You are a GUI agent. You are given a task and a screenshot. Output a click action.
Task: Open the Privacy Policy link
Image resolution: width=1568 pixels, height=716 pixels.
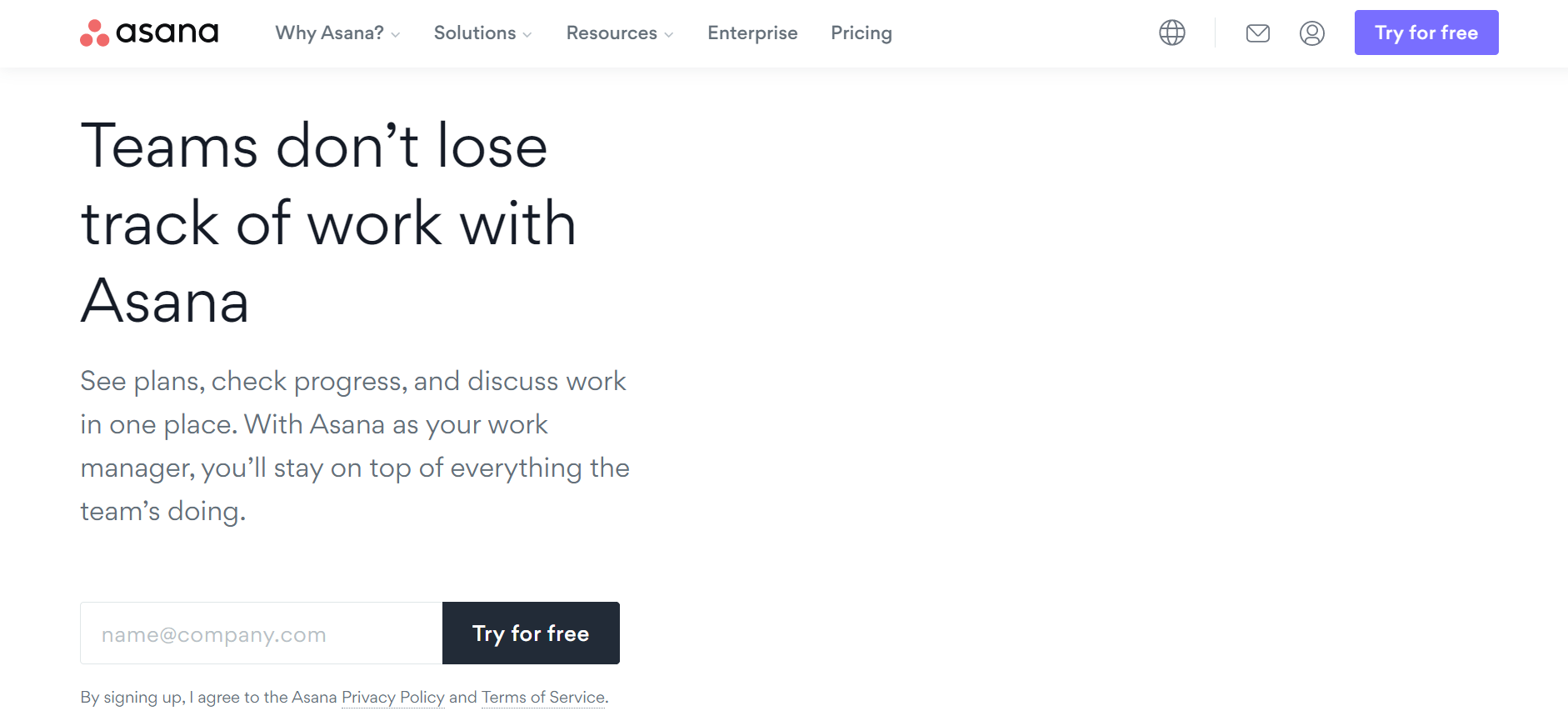pos(393,698)
